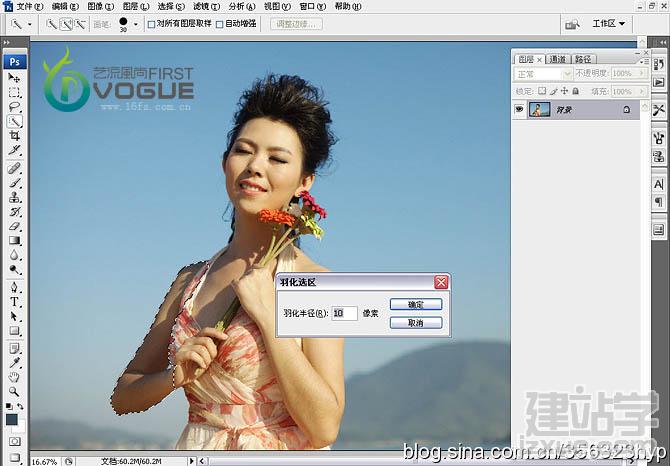
Task: Toggle lock all padlock icon
Action: point(576,91)
